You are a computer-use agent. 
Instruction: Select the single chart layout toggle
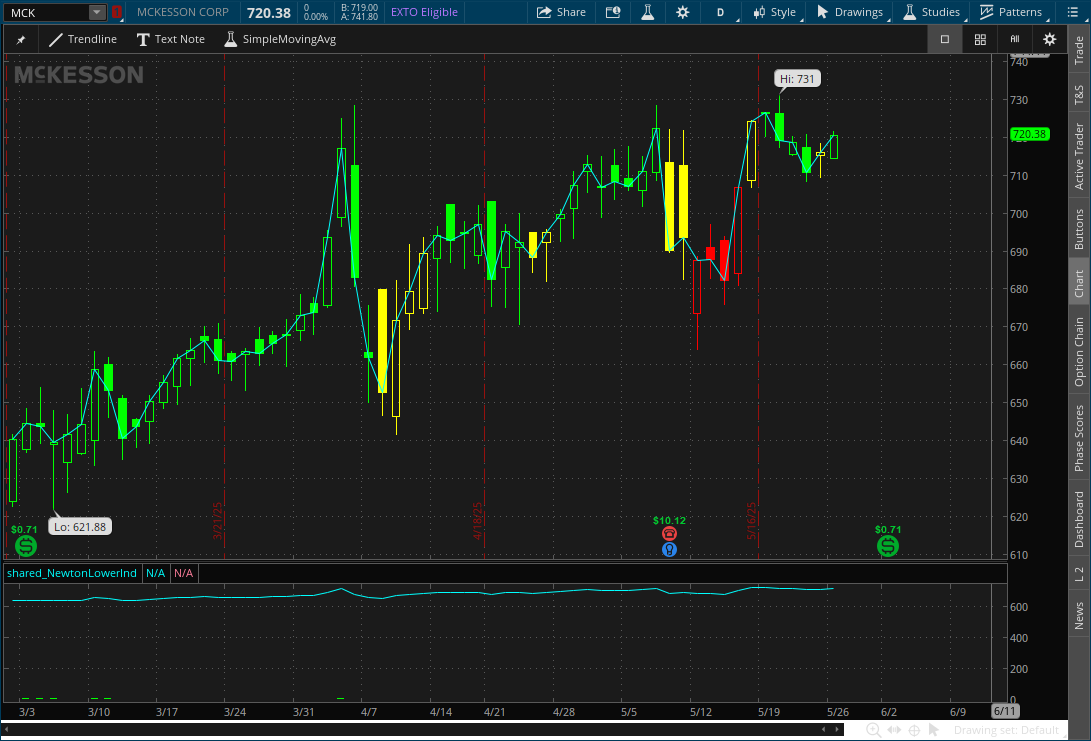945,40
